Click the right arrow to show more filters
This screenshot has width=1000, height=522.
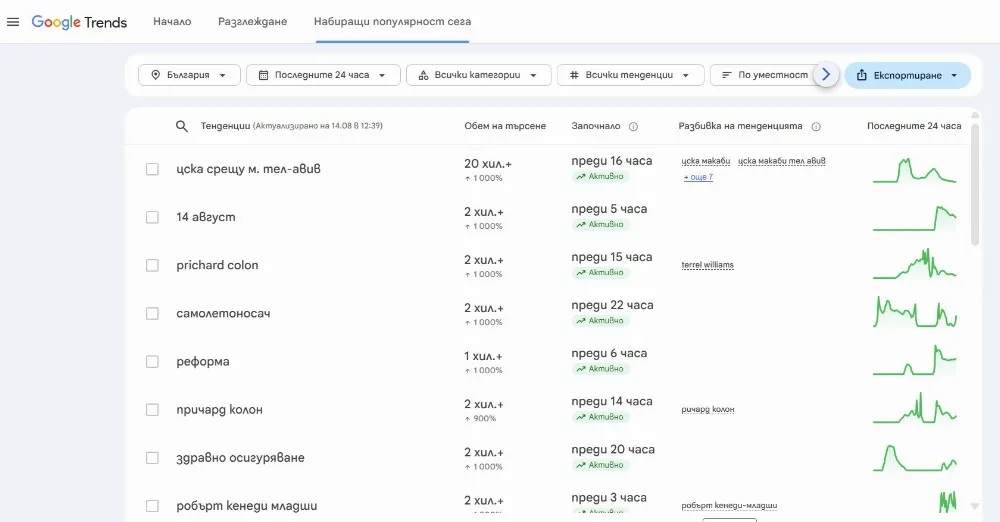click(x=826, y=75)
